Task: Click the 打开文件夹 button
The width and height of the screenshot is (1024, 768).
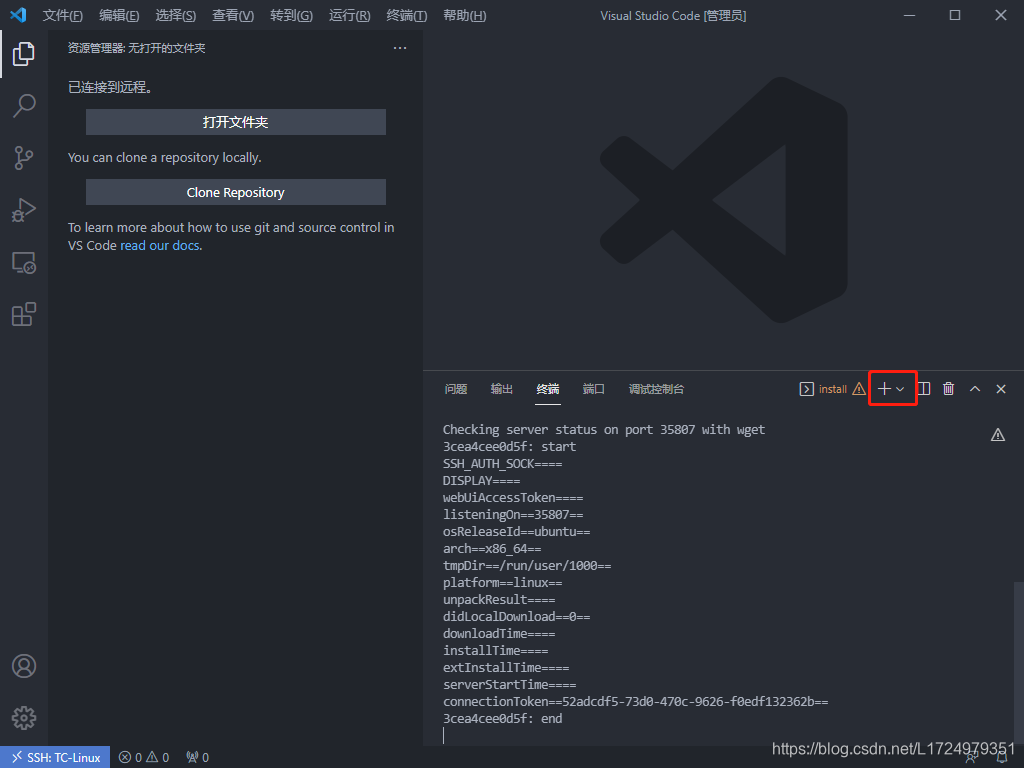Action: (x=236, y=122)
